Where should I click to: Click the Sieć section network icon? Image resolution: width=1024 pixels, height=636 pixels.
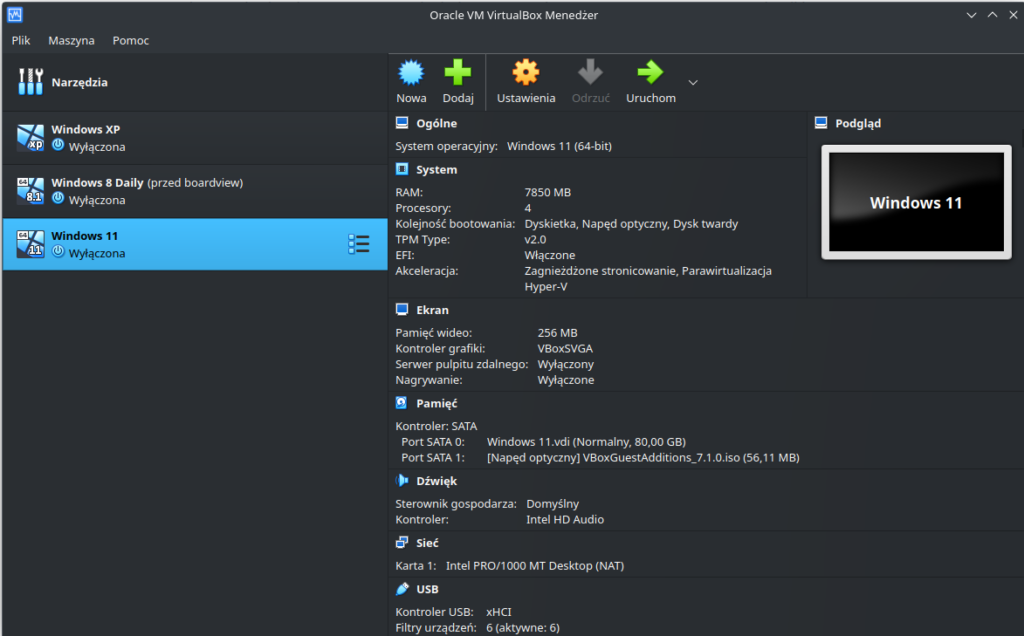402,542
